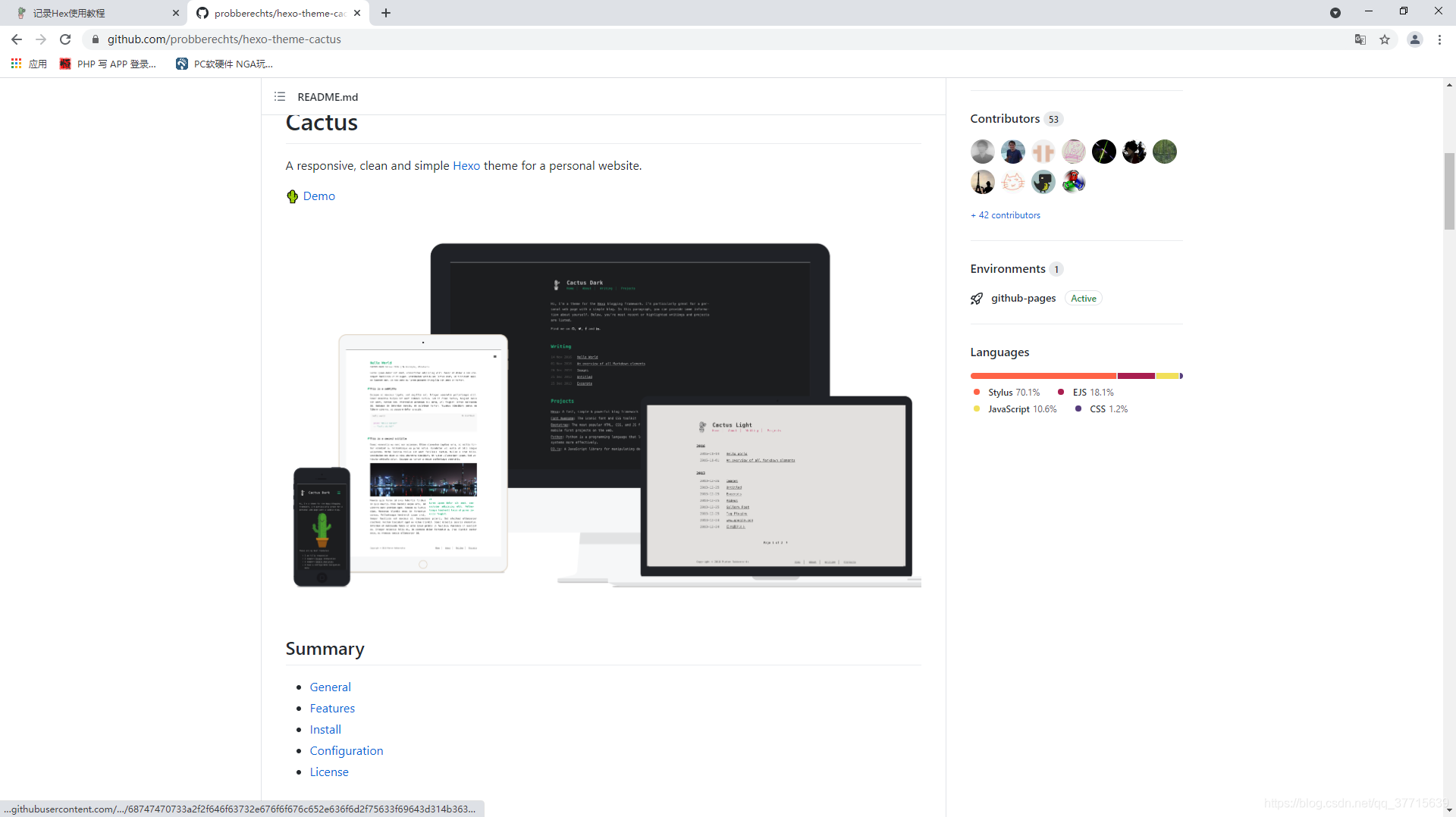Open the PC软硬件 NGA玩 bookmark

click(x=224, y=64)
